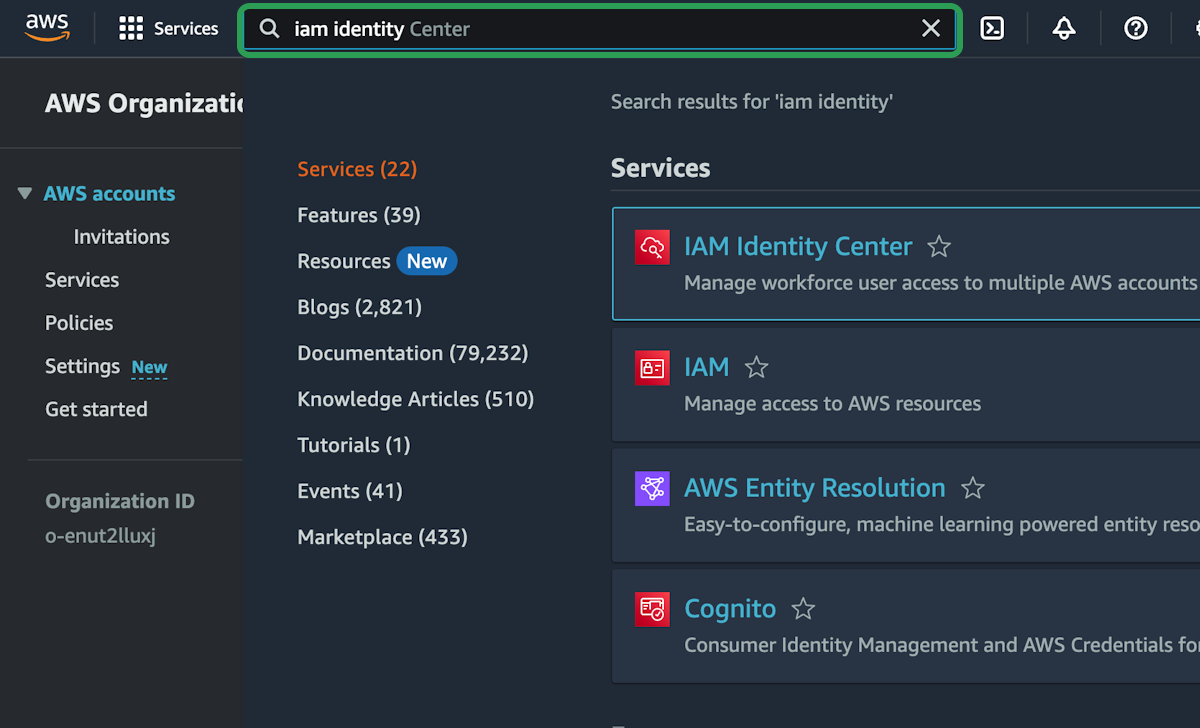This screenshot has width=1200, height=728.
Task: Filter results by Features (39)
Action: (359, 215)
